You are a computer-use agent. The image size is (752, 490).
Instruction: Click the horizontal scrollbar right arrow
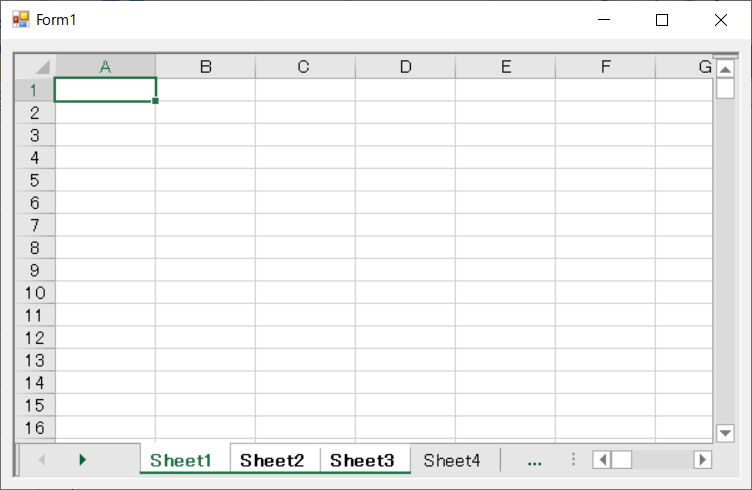pos(702,460)
